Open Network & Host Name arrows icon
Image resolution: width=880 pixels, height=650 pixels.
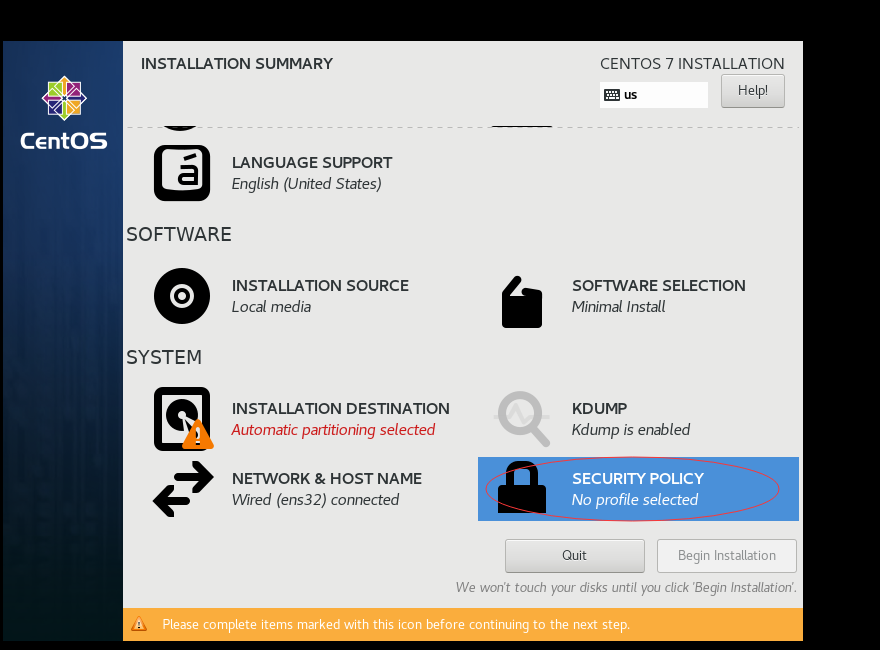tap(183, 489)
